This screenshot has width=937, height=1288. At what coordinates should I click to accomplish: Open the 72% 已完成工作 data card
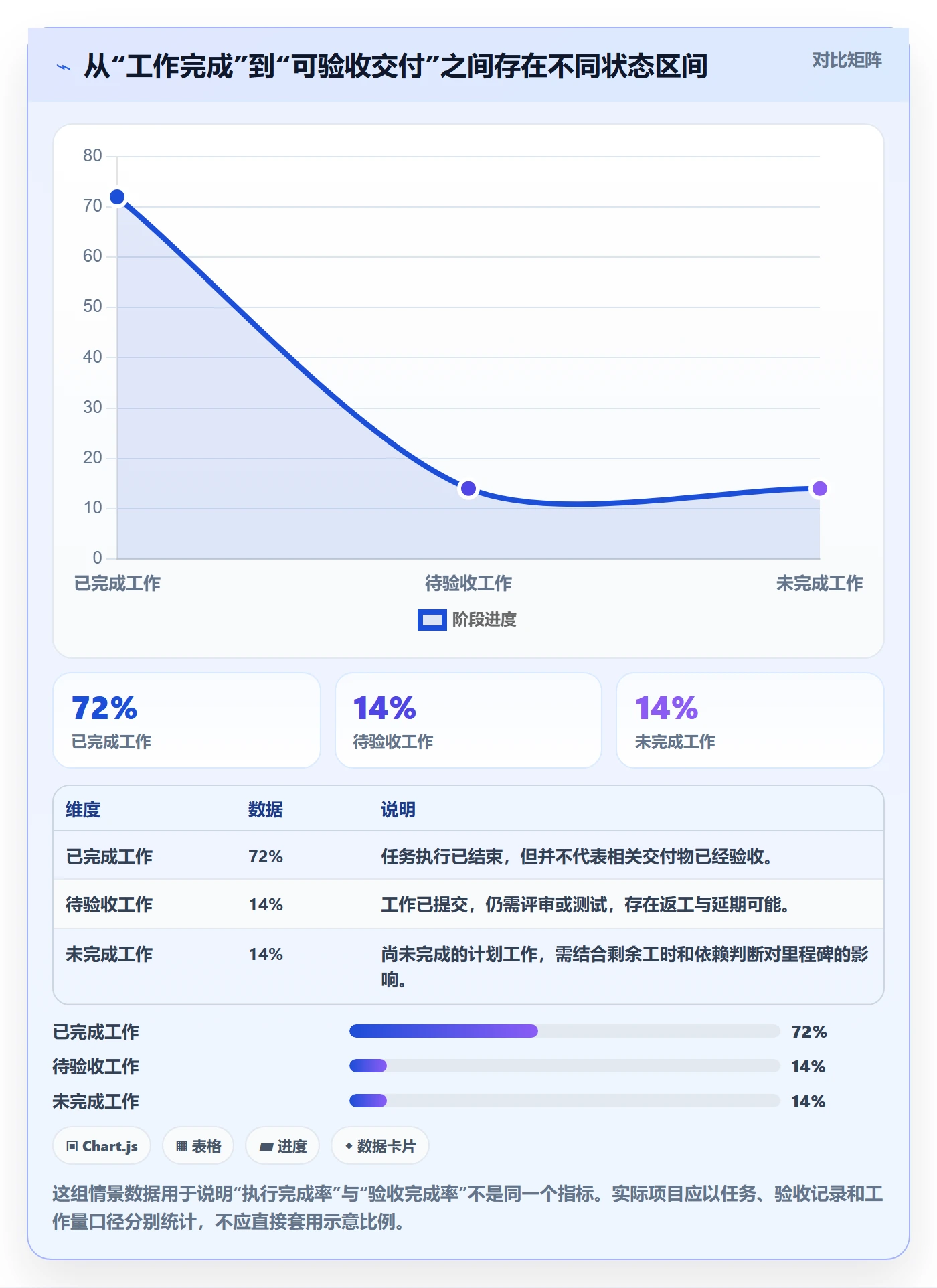[187, 720]
